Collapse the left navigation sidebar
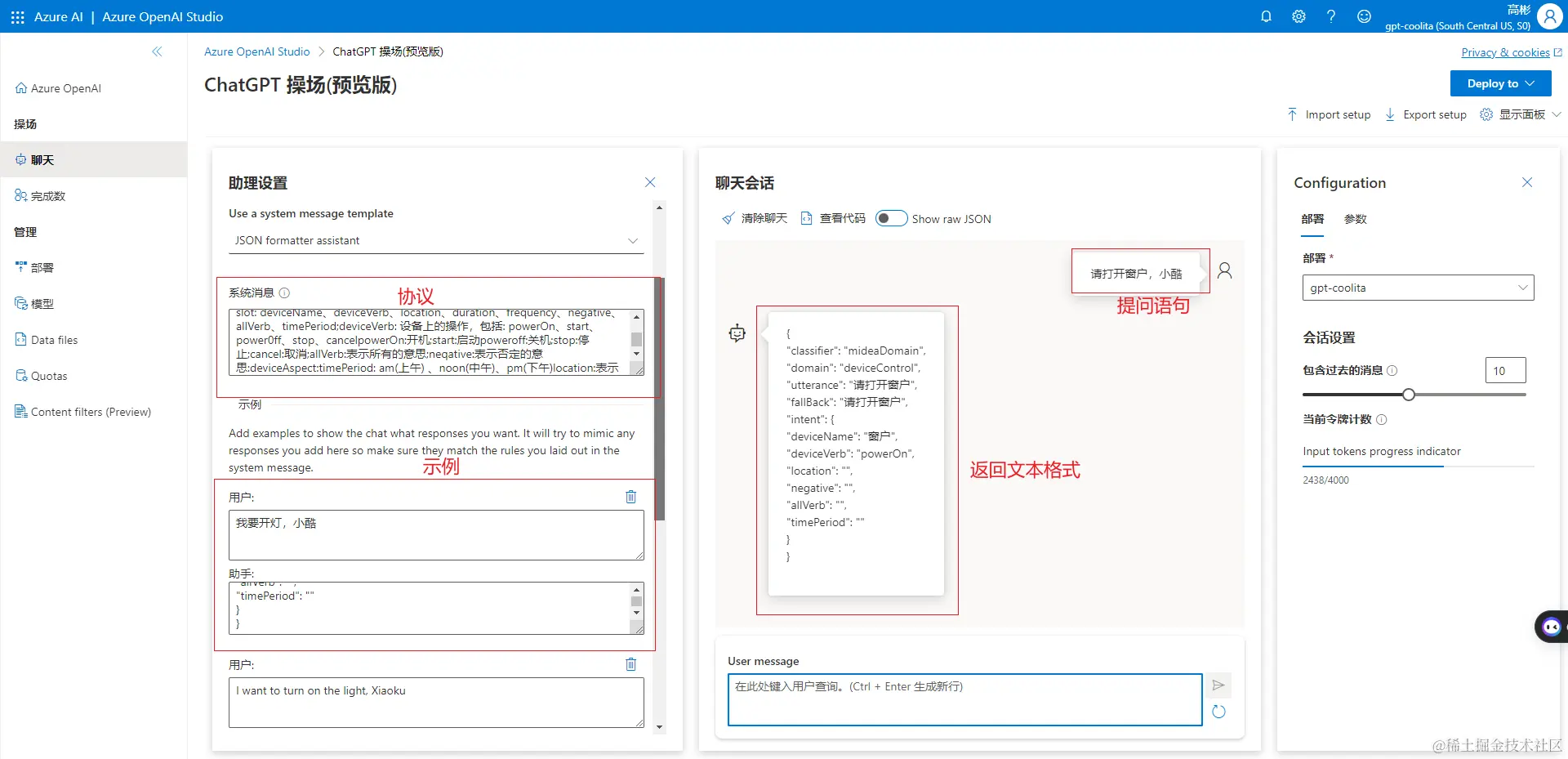Image resolution: width=1568 pixels, height=759 pixels. [x=157, y=51]
